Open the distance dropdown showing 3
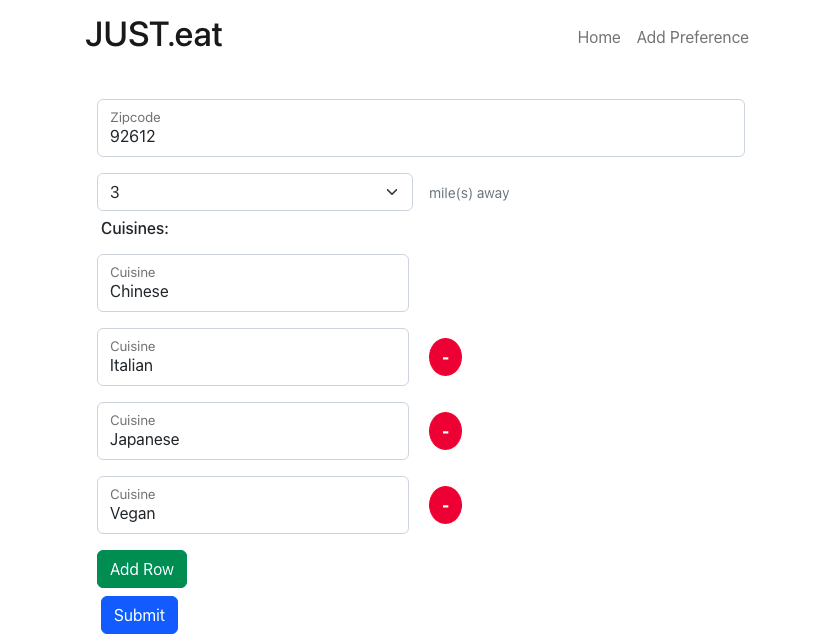Screen dimensions: 840x644 coord(254,192)
